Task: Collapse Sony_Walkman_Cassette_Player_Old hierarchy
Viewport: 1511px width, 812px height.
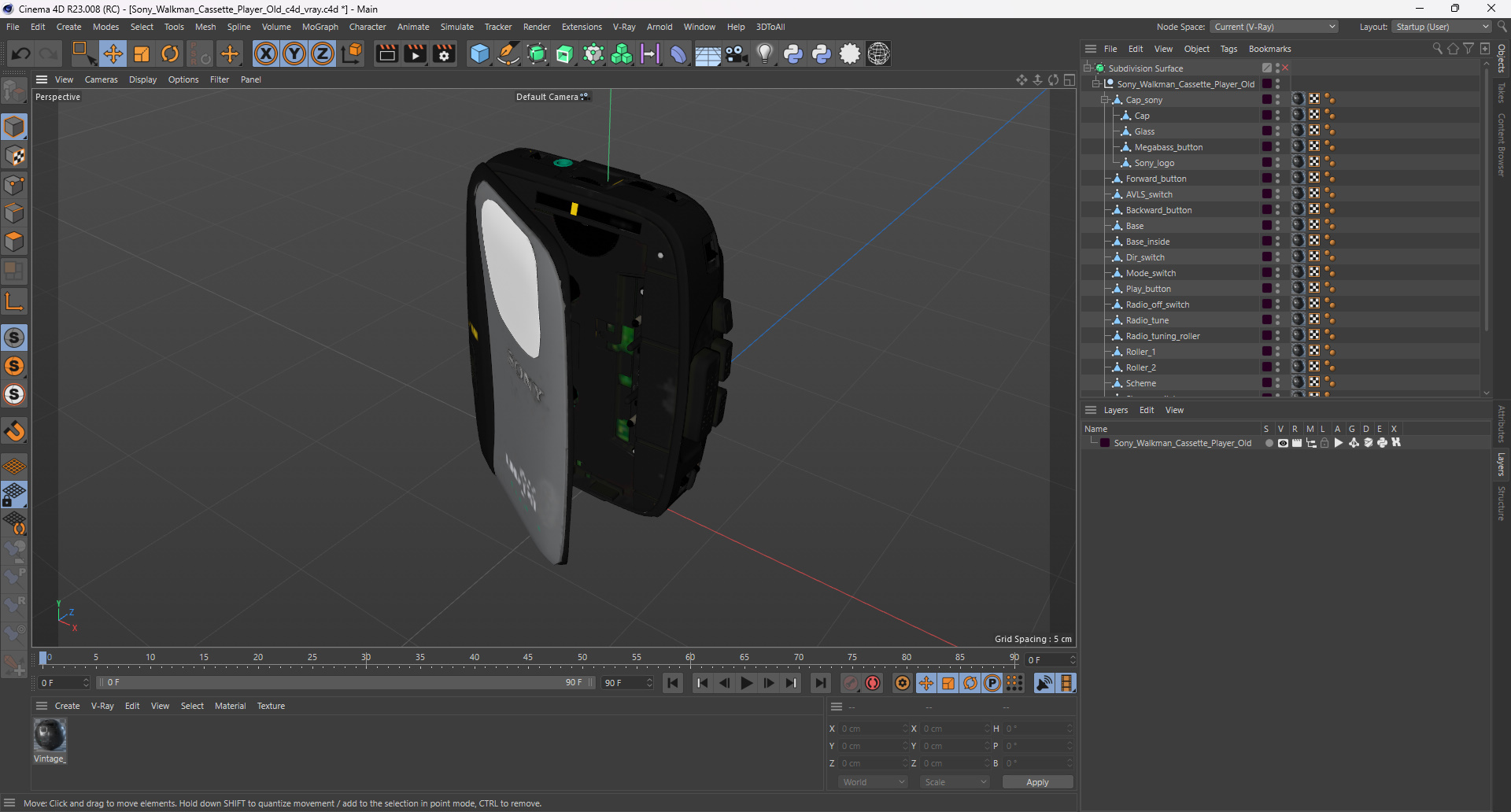Action: (1096, 84)
